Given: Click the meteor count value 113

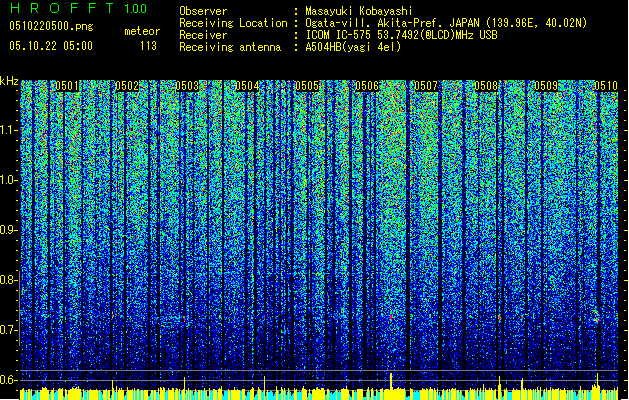Looking at the screenshot, I should click(x=148, y=45).
